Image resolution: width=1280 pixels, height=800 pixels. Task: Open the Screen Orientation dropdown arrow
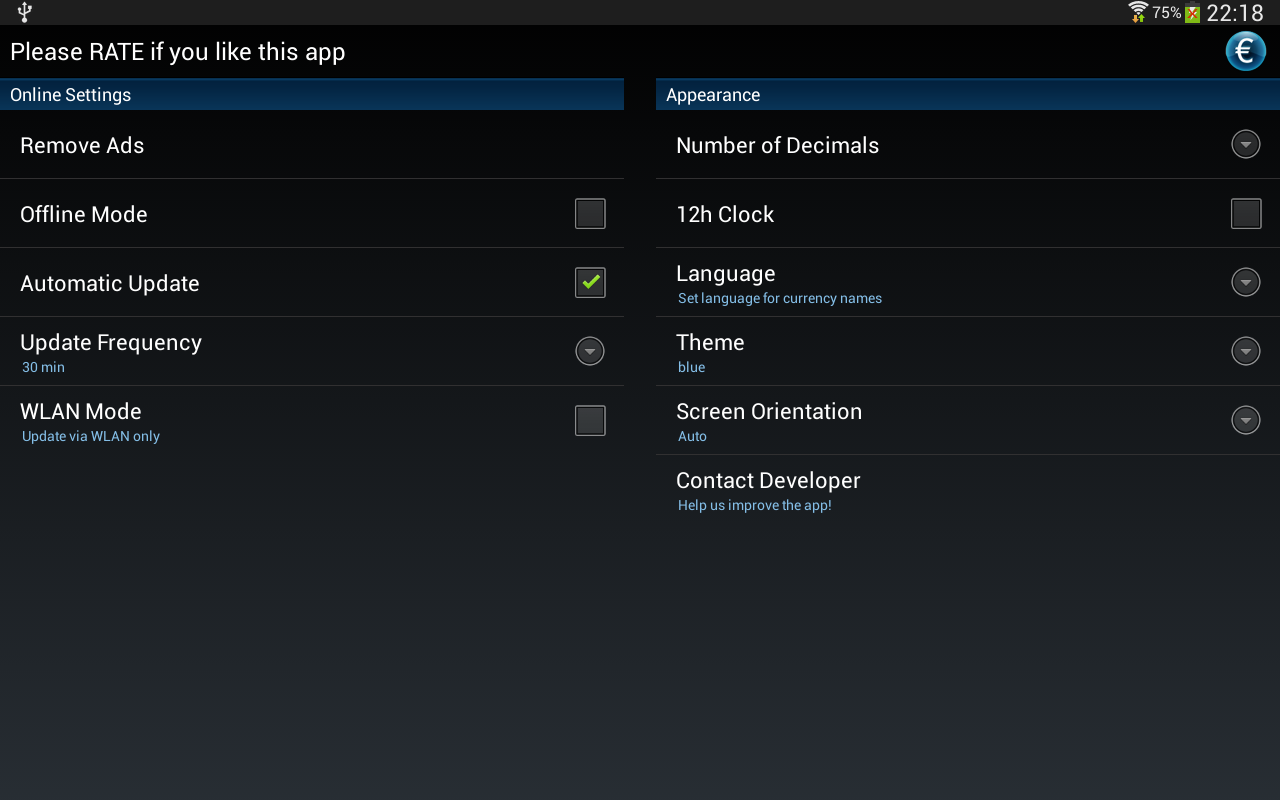(x=1246, y=421)
